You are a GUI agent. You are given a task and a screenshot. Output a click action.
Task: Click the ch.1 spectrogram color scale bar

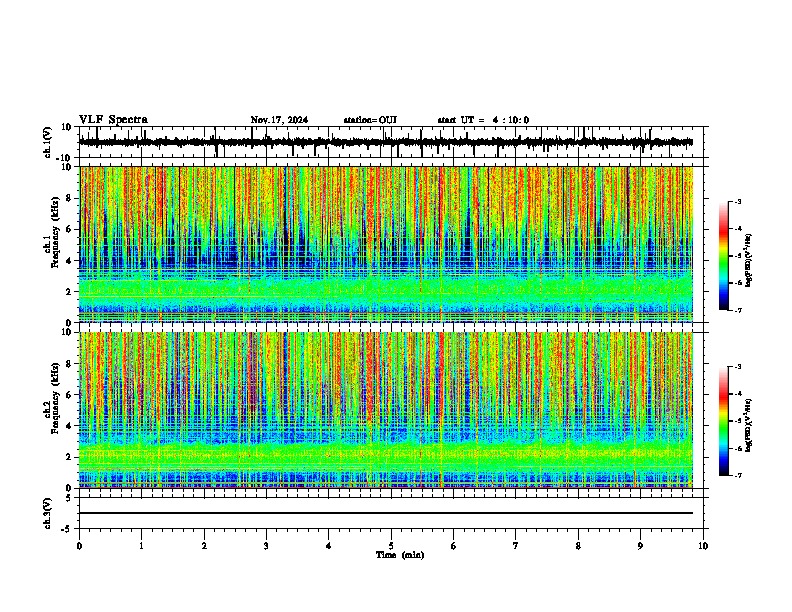click(x=723, y=256)
